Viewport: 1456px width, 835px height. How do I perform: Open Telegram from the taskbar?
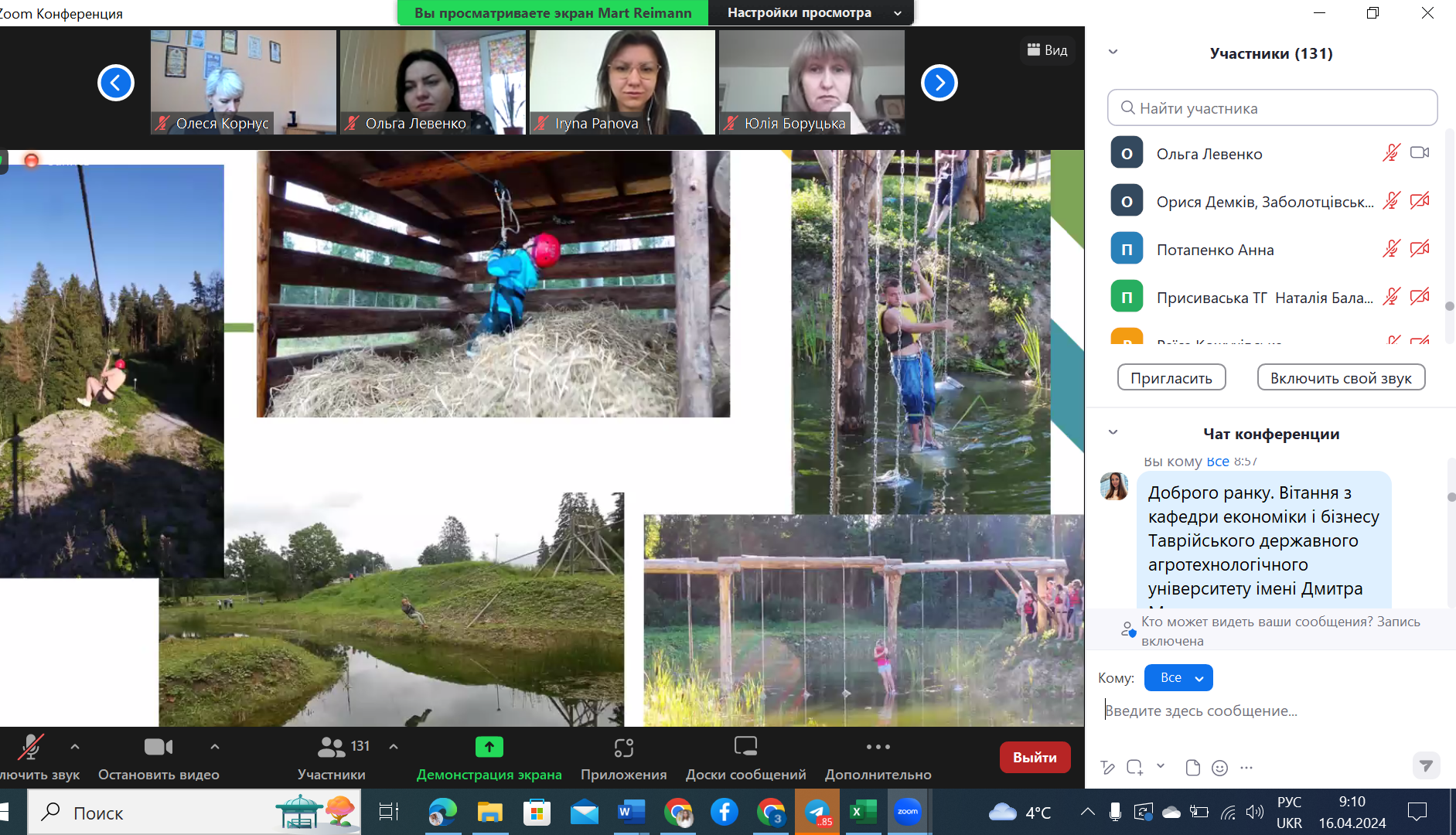(818, 812)
